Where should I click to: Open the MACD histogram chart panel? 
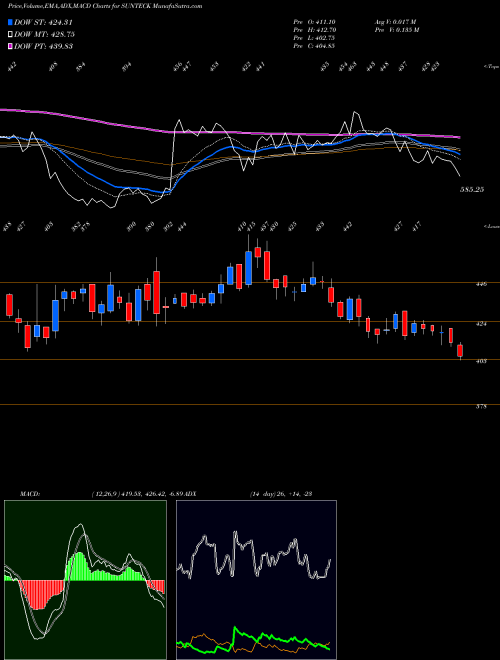point(85,580)
